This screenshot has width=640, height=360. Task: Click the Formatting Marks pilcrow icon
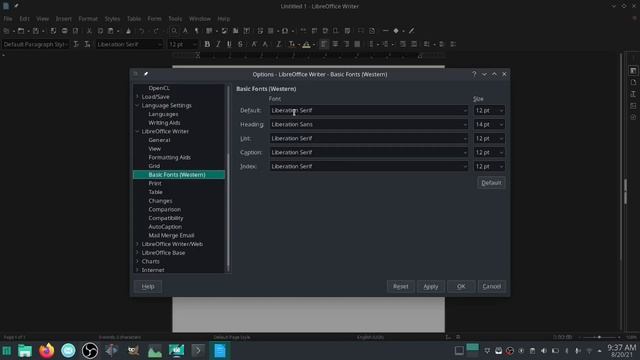click(x=197, y=31)
